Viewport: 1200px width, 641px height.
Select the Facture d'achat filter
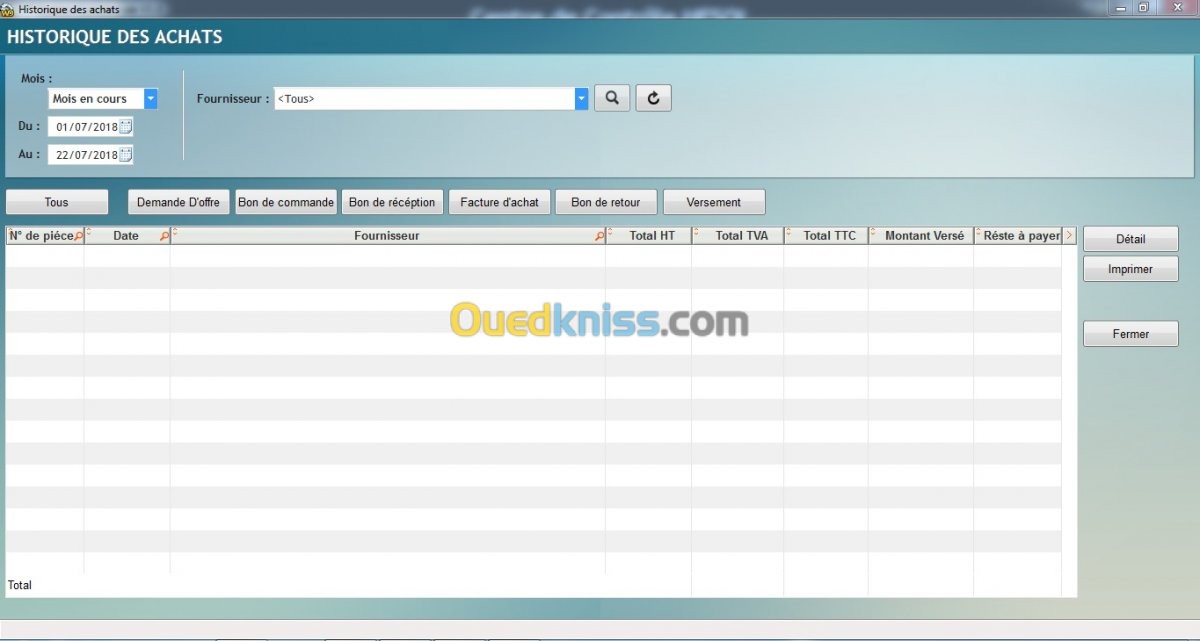[499, 202]
